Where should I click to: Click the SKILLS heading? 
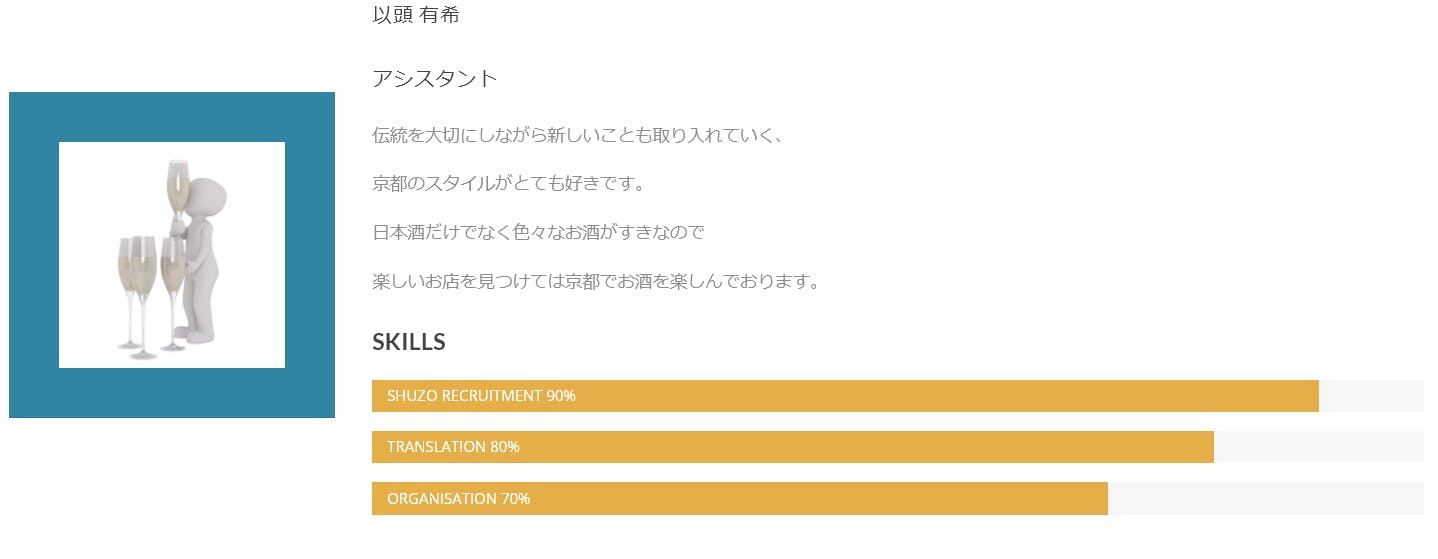point(408,342)
